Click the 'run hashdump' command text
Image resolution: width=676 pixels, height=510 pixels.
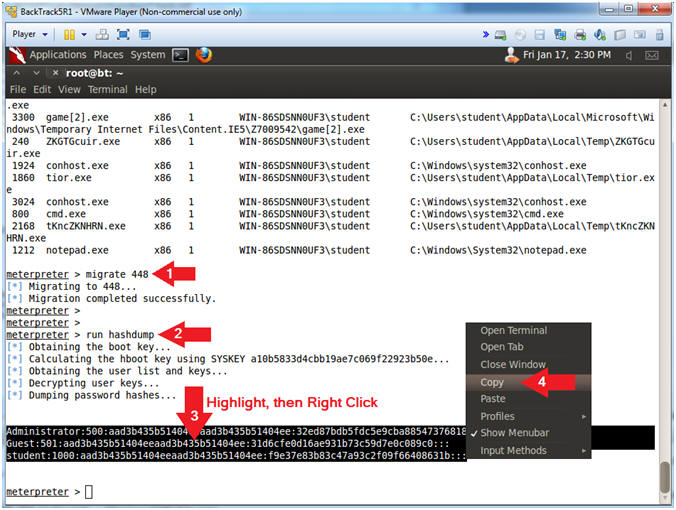click(x=120, y=335)
